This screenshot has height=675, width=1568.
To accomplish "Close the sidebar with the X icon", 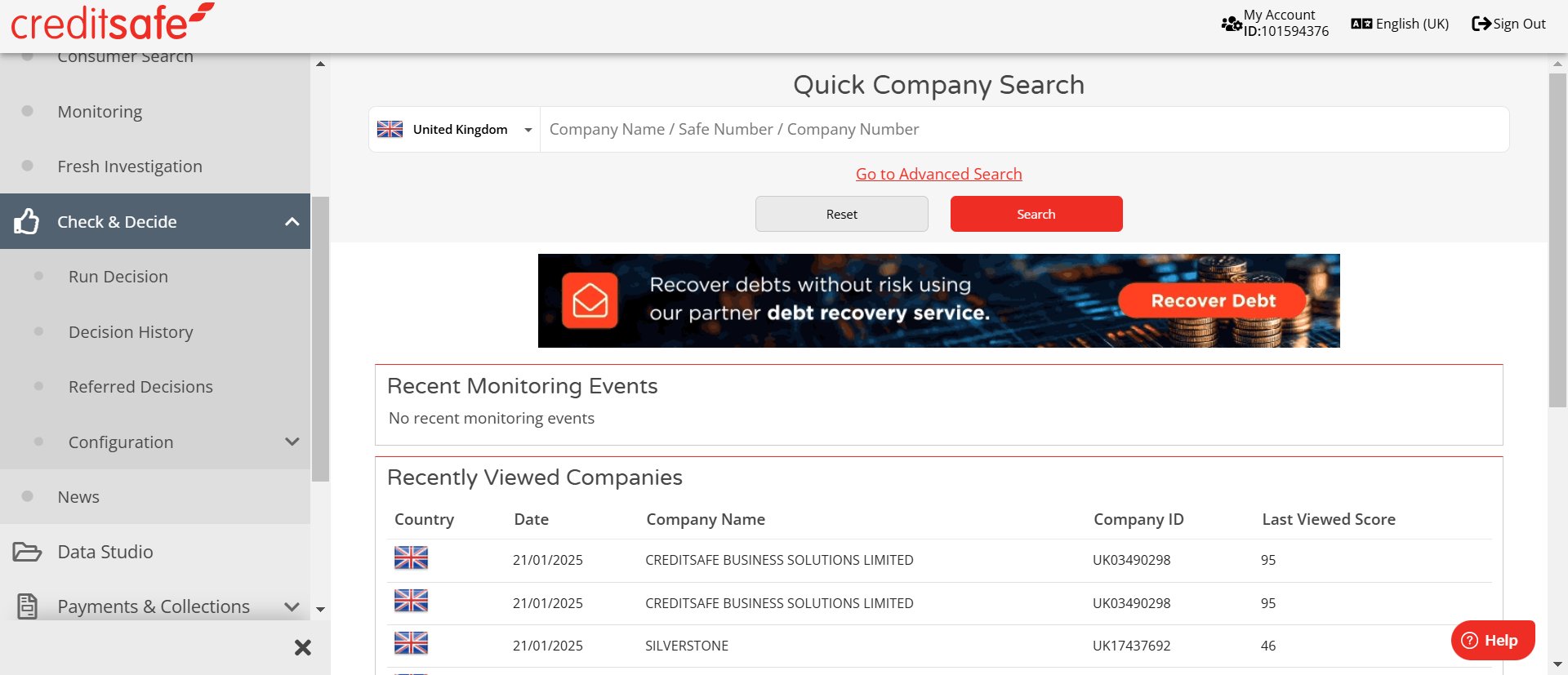I will 303,647.
